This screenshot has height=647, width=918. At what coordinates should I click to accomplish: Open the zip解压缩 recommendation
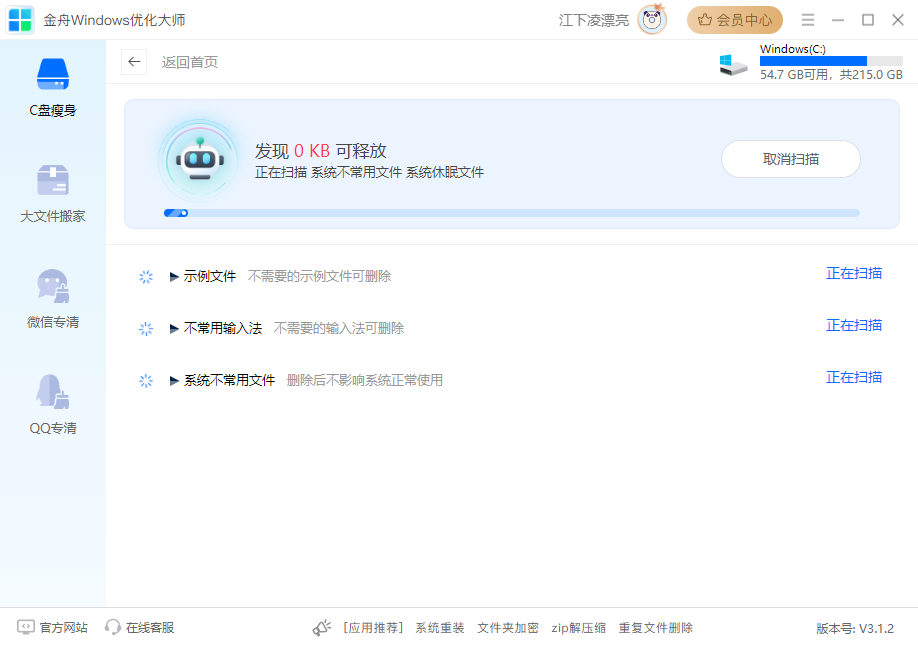(x=578, y=628)
